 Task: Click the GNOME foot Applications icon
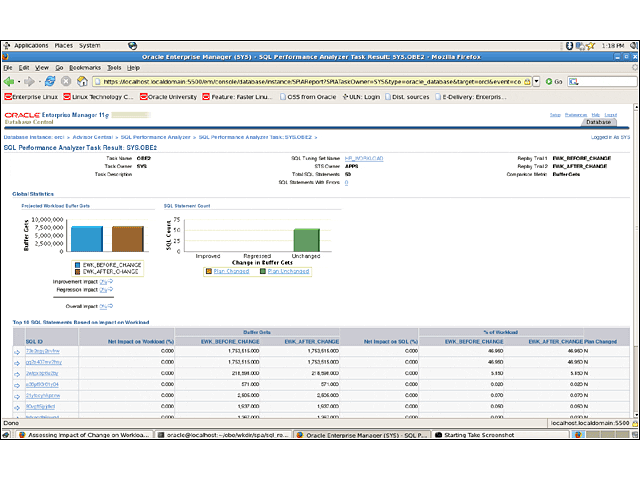tap(7, 46)
